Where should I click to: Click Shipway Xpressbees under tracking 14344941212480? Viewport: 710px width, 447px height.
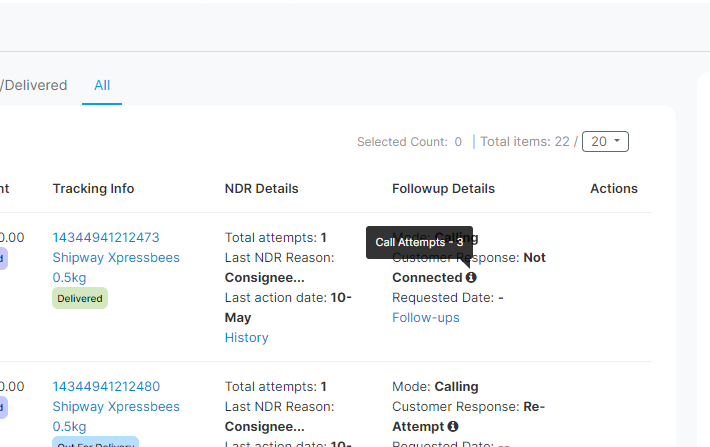point(116,407)
